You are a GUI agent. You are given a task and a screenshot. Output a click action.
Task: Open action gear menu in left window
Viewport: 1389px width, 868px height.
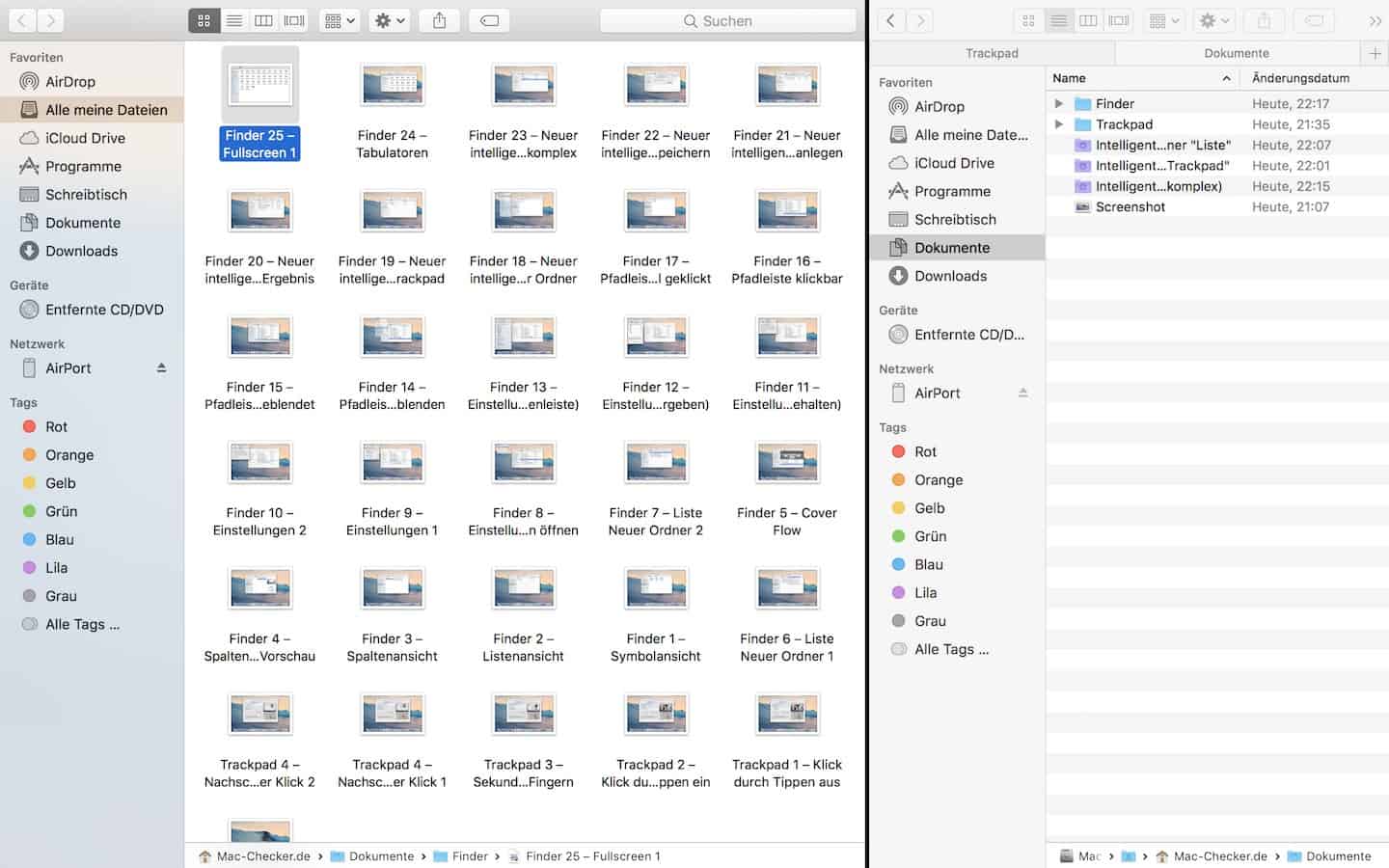[x=390, y=20]
